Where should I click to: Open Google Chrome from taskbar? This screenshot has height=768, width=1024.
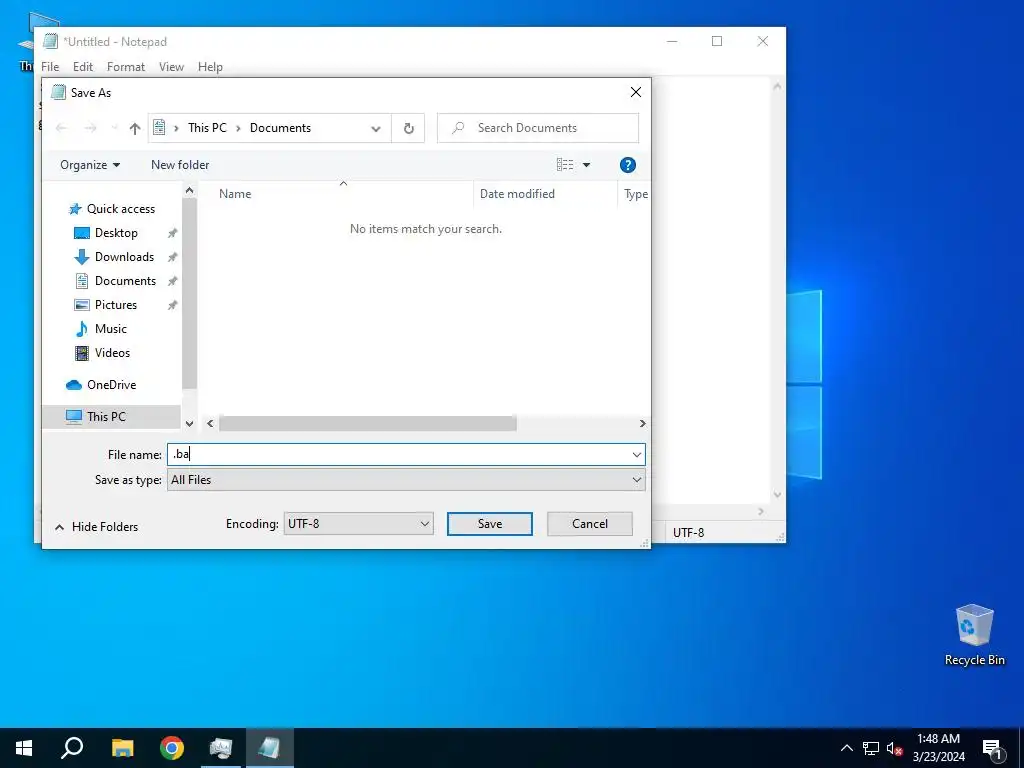pos(172,748)
